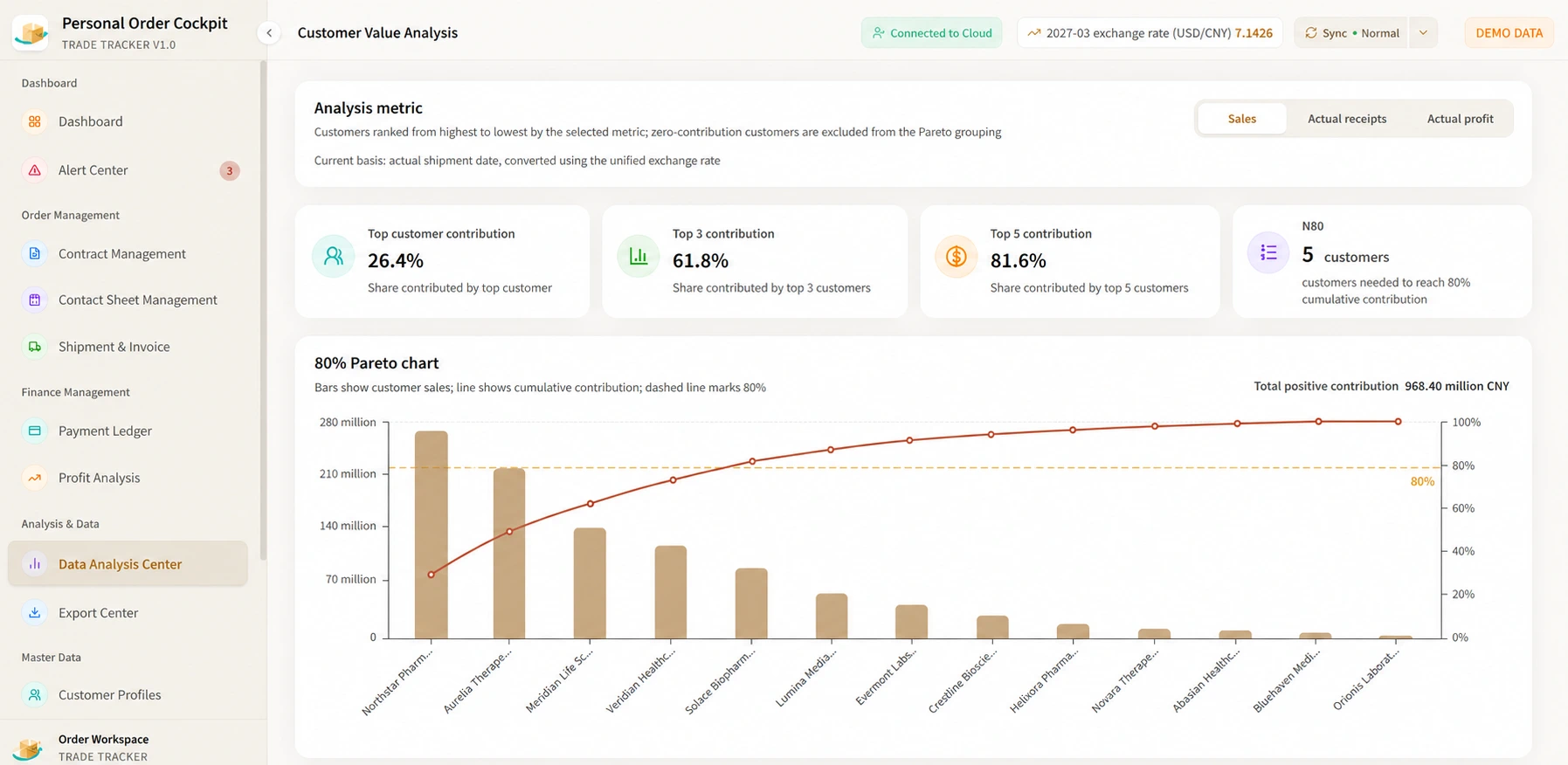Click the orange 80% threshold label

point(1422,481)
